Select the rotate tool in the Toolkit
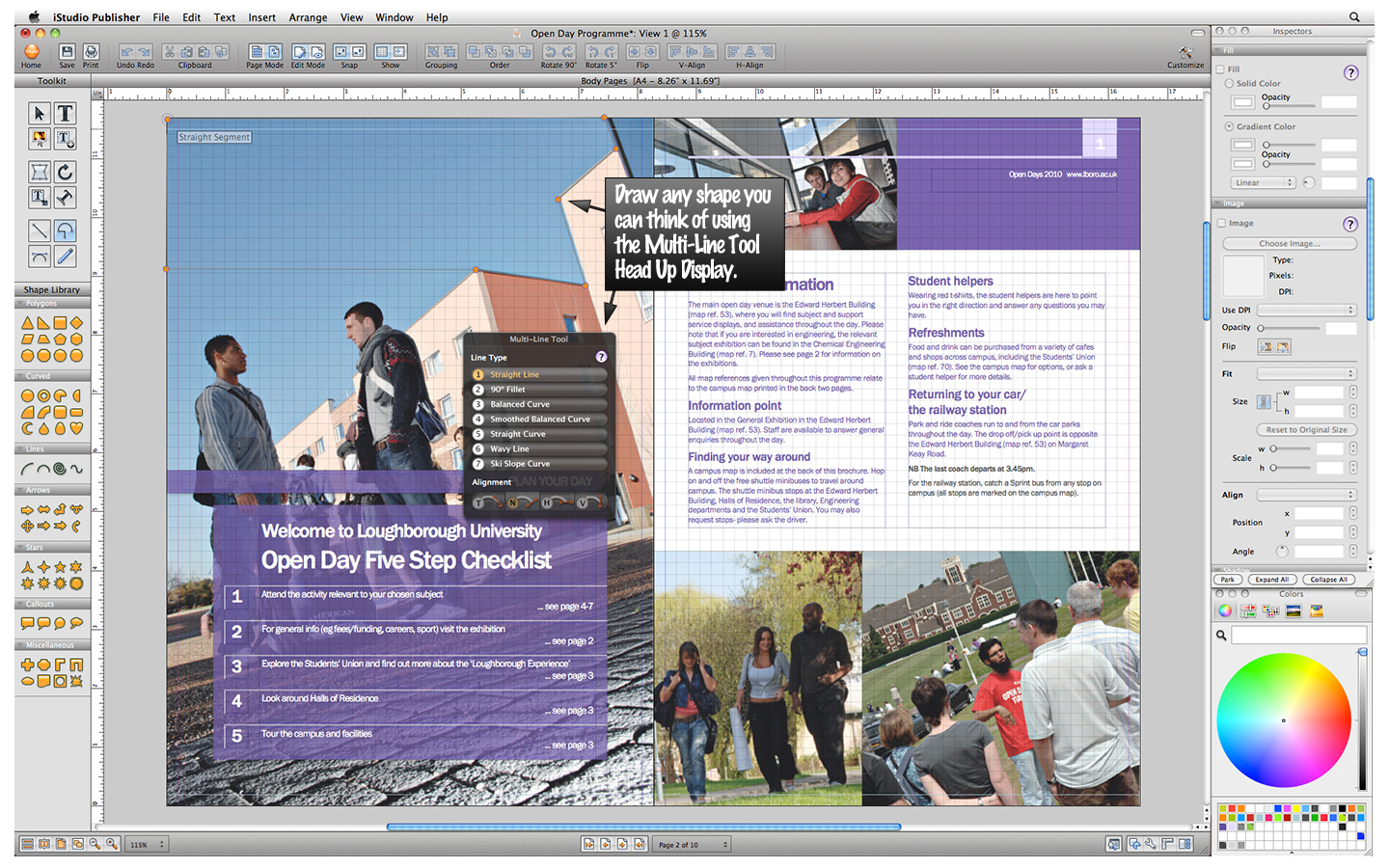 click(x=65, y=172)
